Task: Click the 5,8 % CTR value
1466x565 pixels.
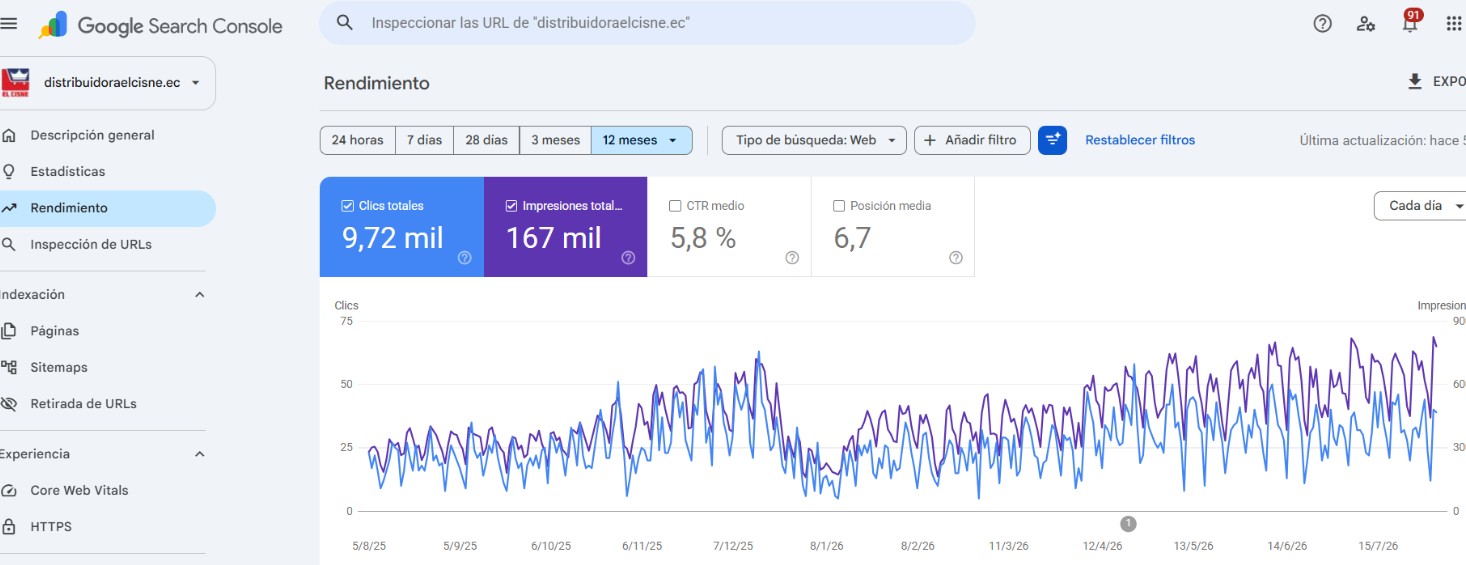Action: (703, 238)
